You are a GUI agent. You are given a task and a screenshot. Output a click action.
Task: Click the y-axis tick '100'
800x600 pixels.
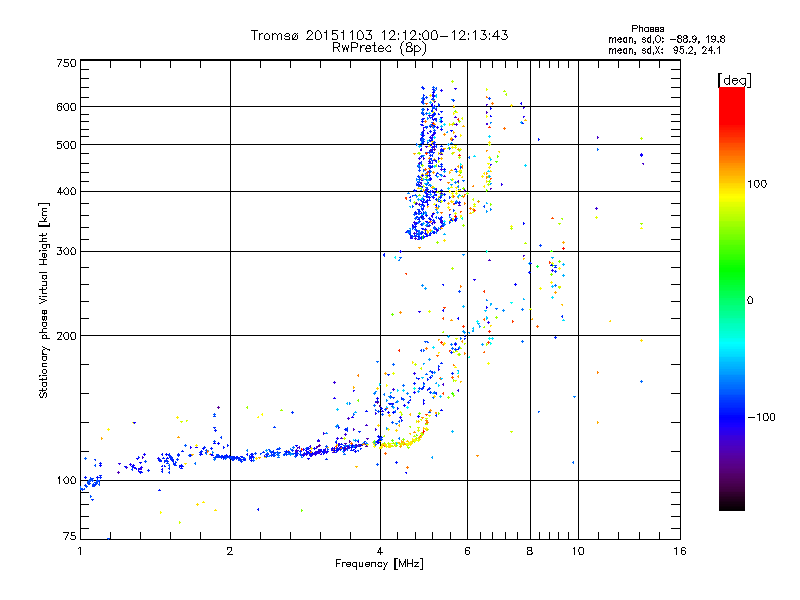coord(66,480)
